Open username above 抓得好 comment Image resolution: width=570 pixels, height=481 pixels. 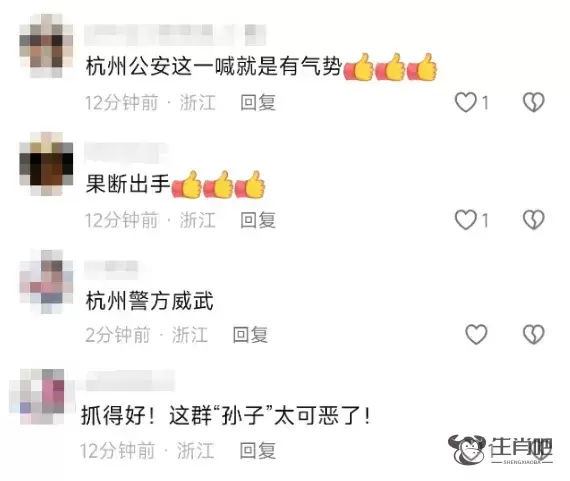click(x=129, y=381)
